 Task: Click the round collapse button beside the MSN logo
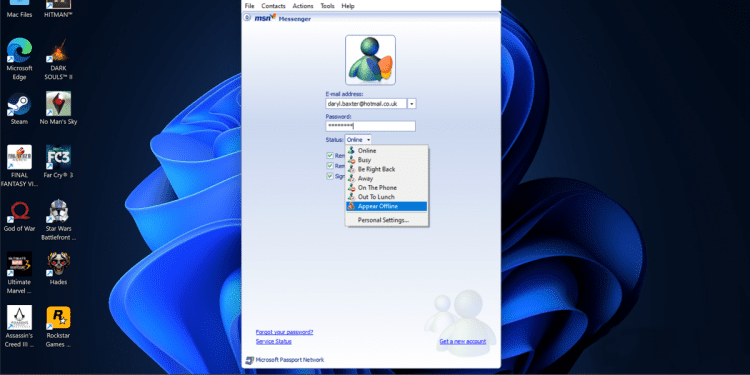pos(247,18)
